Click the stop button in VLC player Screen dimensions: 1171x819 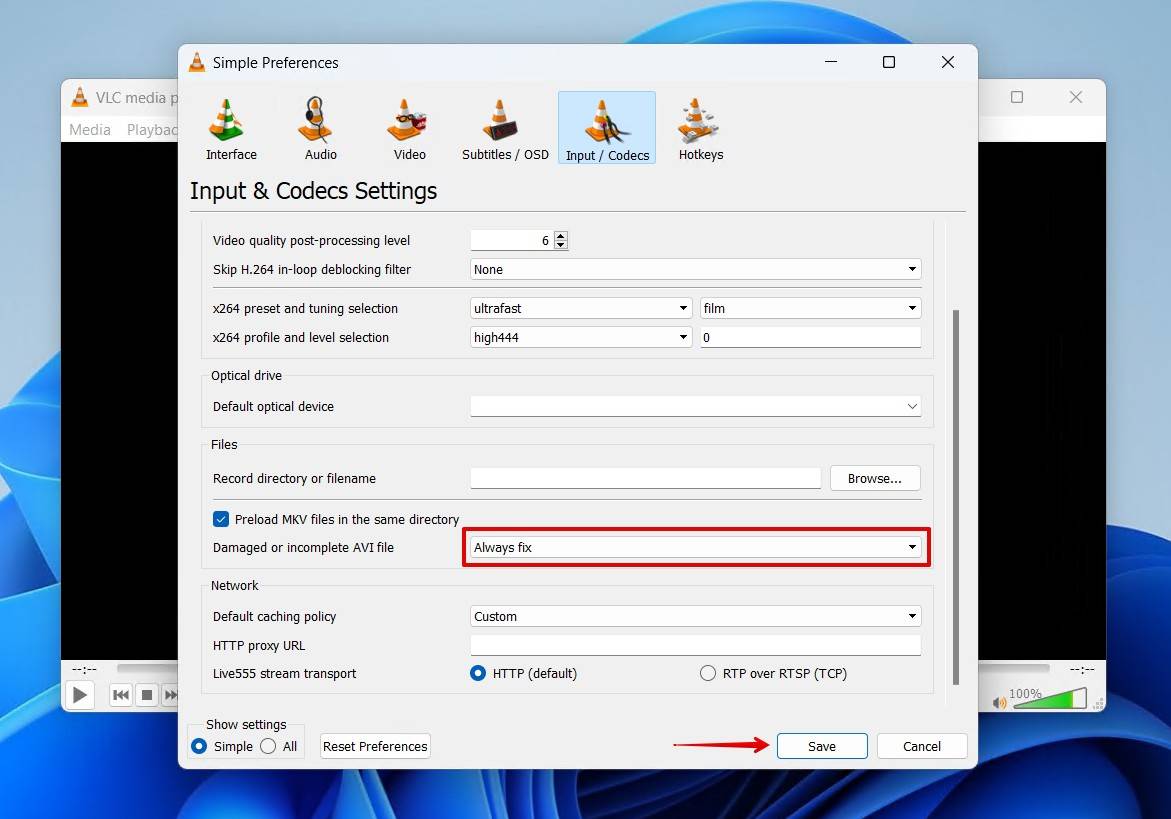pos(146,695)
